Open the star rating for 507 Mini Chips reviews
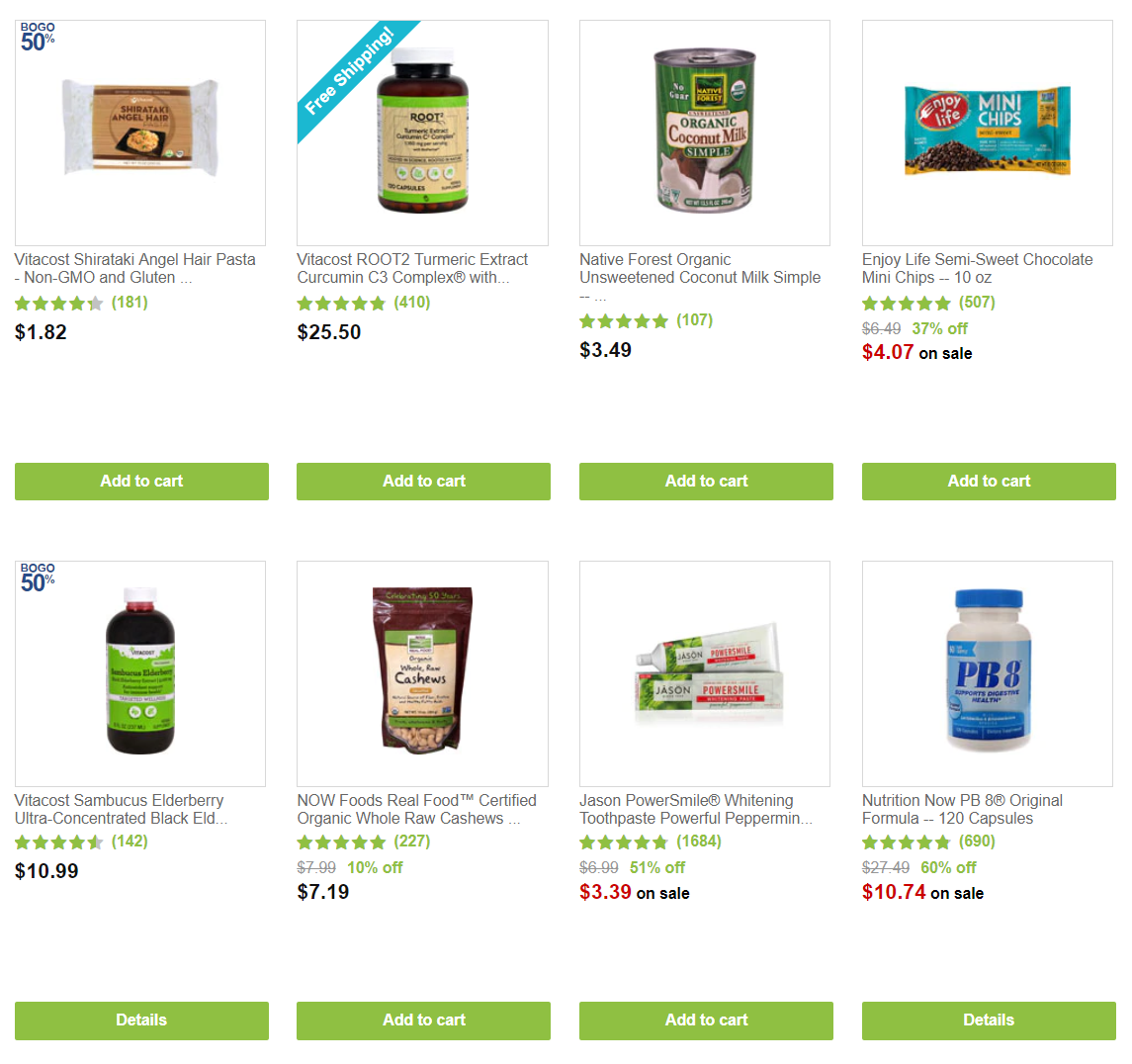1132x1064 pixels. coord(906,304)
